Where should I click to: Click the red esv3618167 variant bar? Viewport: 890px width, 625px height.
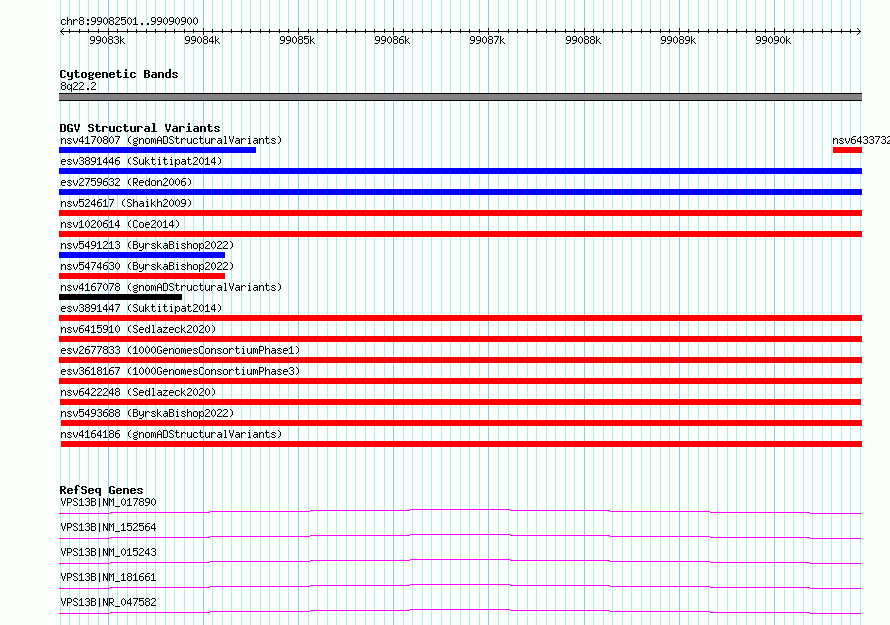[460, 381]
